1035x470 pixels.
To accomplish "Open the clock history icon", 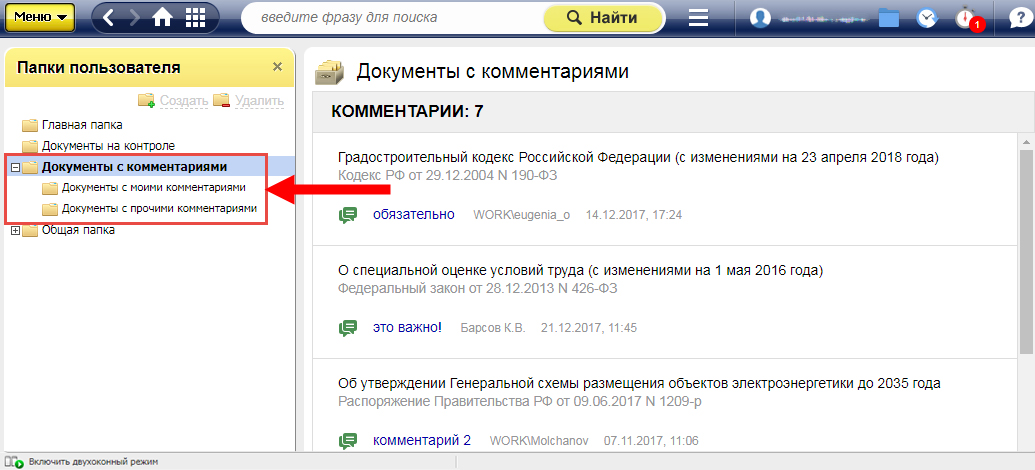I will coord(926,18).
